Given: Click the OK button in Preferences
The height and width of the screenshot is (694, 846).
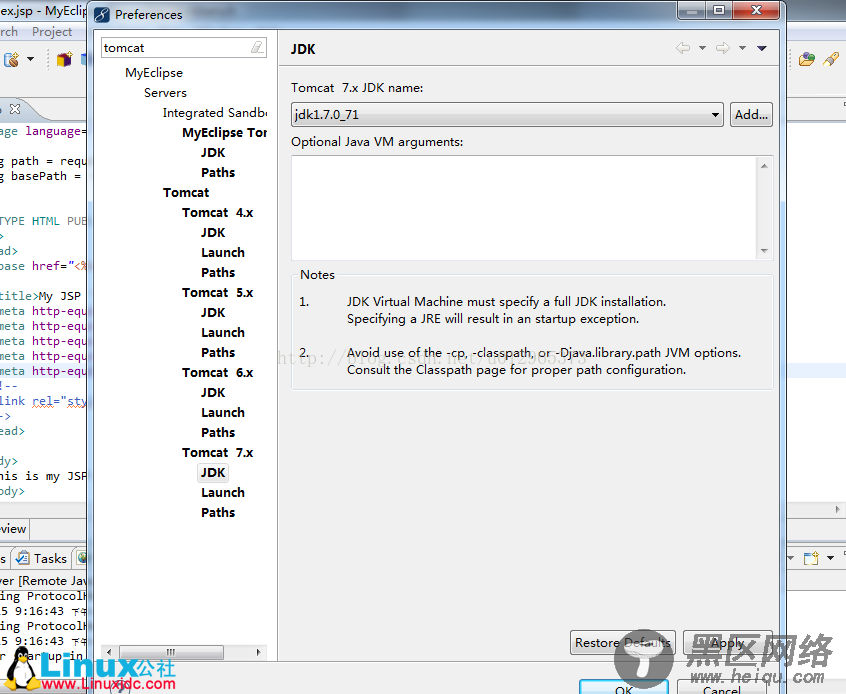Looking at the screenshot, I should click(624, 688).
